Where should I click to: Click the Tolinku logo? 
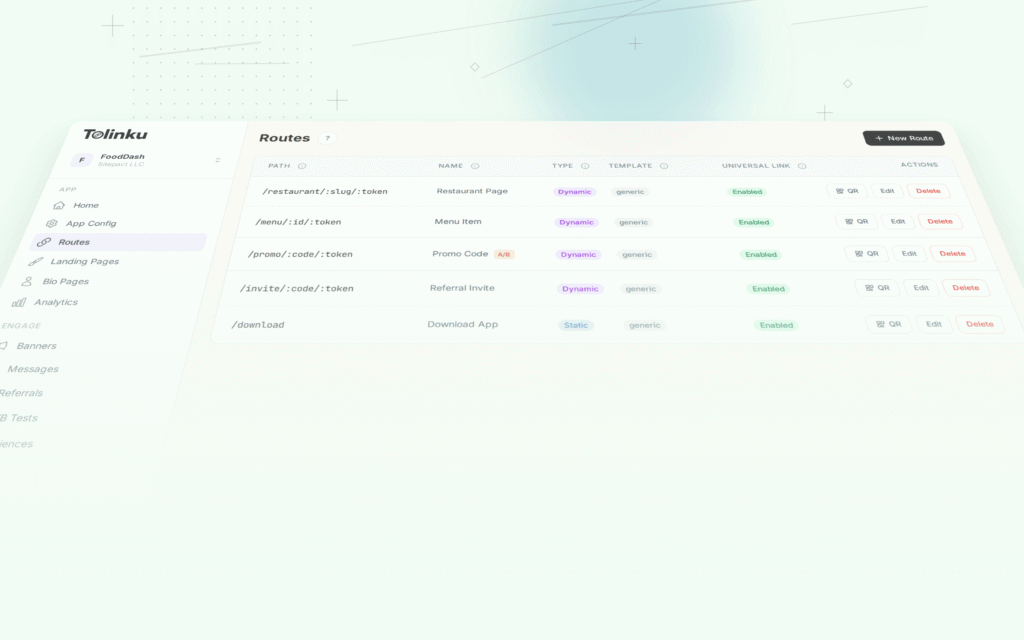click(115, 135)
